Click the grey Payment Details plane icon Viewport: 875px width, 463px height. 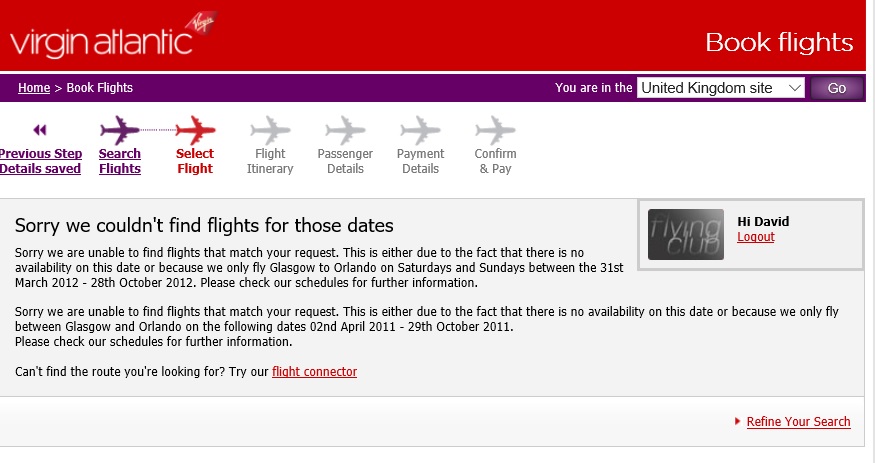(420, 130)
